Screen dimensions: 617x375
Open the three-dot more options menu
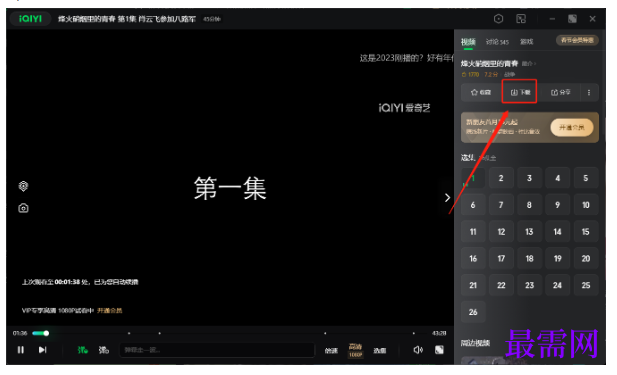(589, 92)
